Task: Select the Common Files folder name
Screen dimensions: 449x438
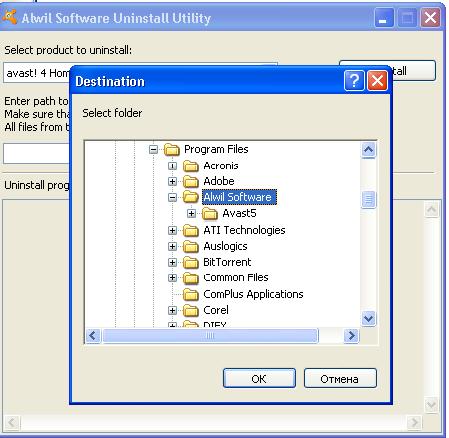Action: (236, 278)
